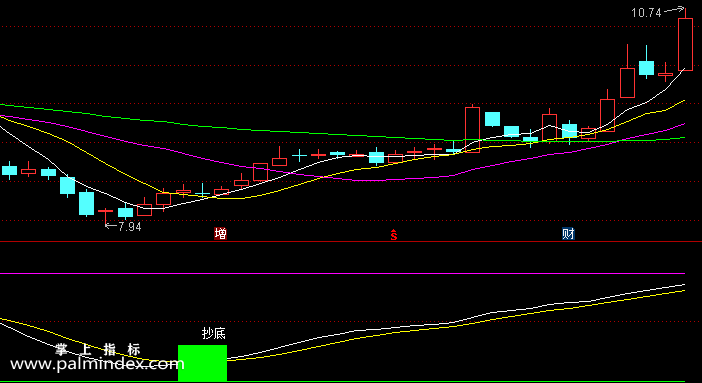The height and width of the screenshot is (383, 702).
Task: Click the red divider line between chart panels
Action: pyautogui.click(x=351, y=242)
